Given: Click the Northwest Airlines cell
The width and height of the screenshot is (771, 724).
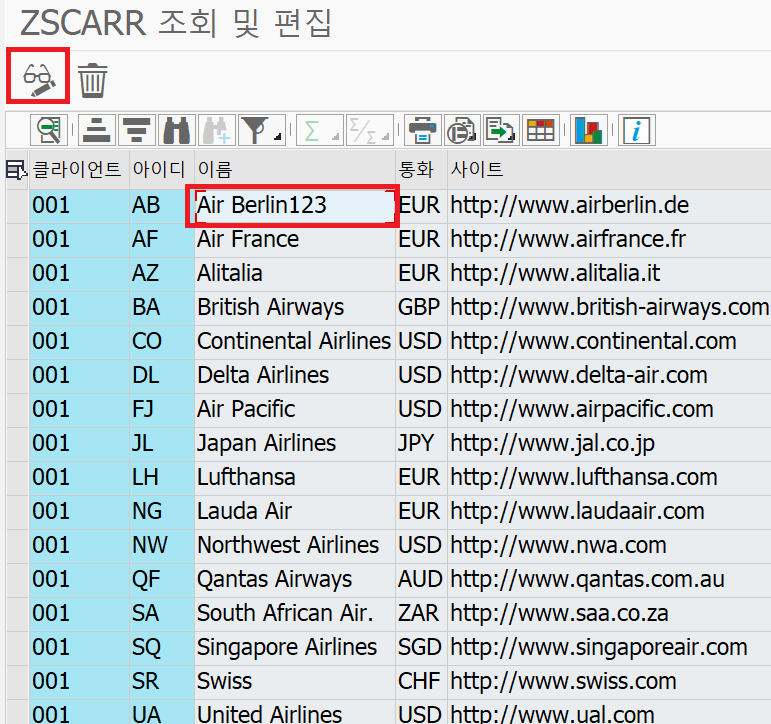Looking at the screenshot, I should coord(295,545).
